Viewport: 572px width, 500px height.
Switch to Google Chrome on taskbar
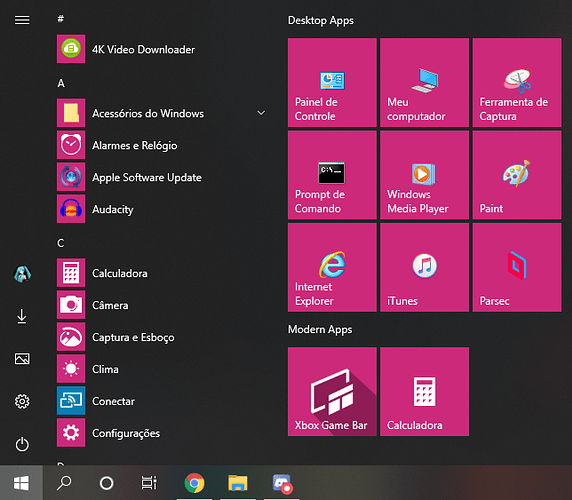pos(194,483)
